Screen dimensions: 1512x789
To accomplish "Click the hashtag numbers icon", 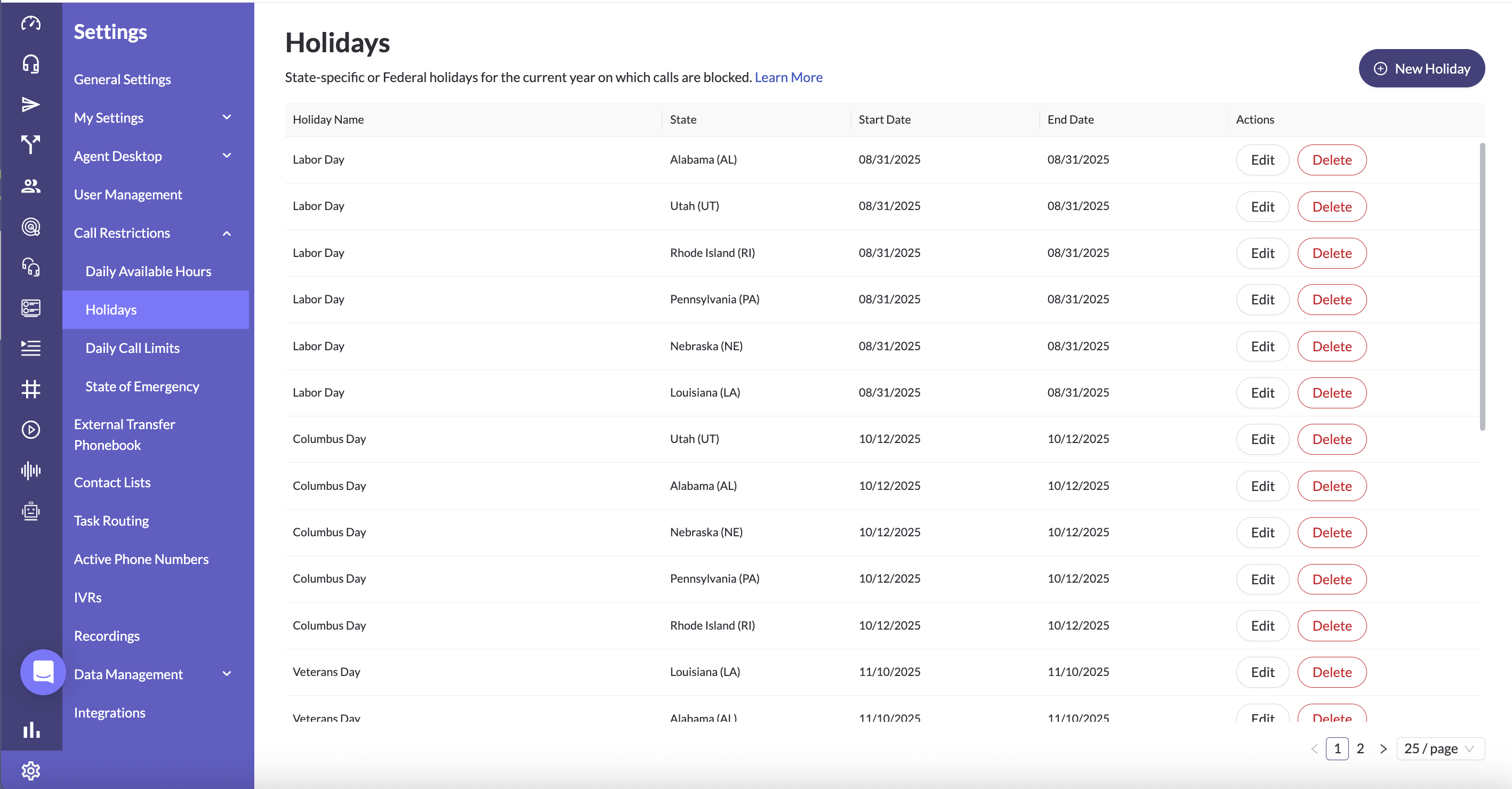I will tap(30, 389).
